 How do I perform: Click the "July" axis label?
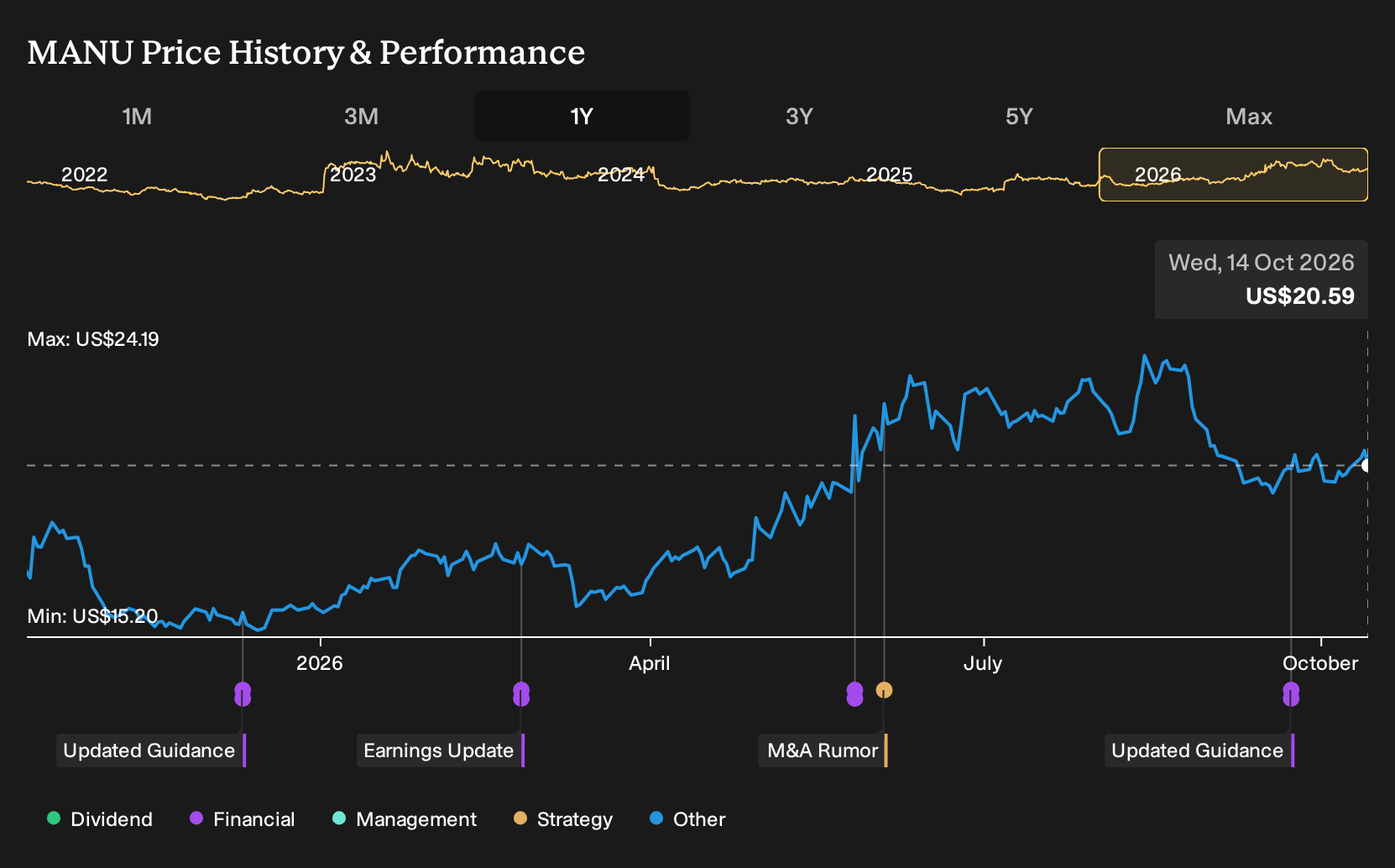coord(983,663)
